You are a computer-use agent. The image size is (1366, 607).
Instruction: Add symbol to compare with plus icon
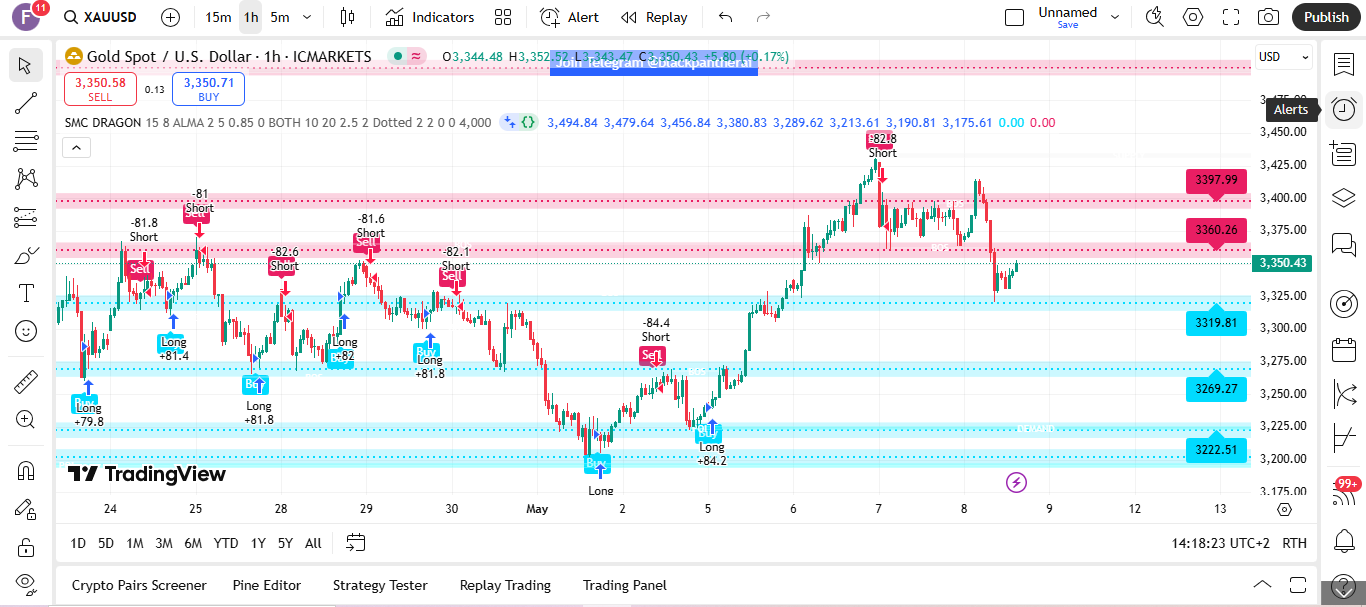pos(171,17)
